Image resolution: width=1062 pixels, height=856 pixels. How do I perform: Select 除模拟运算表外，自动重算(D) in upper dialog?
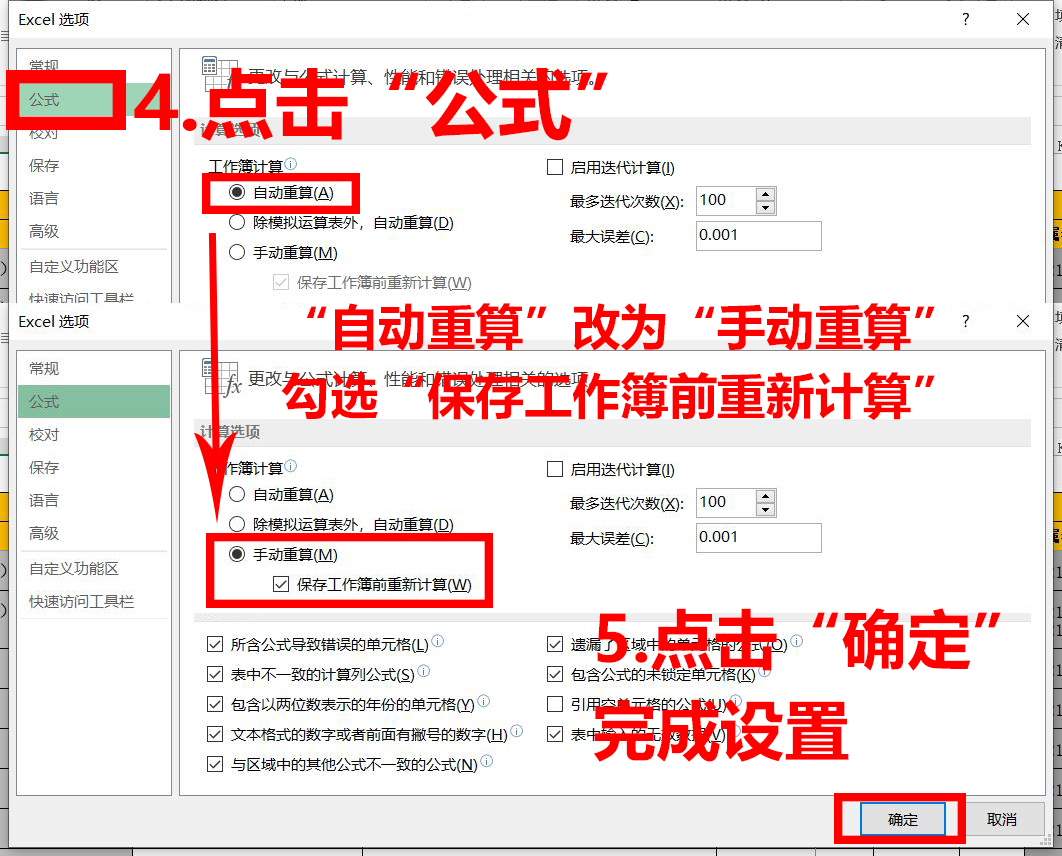click(236, 222)
